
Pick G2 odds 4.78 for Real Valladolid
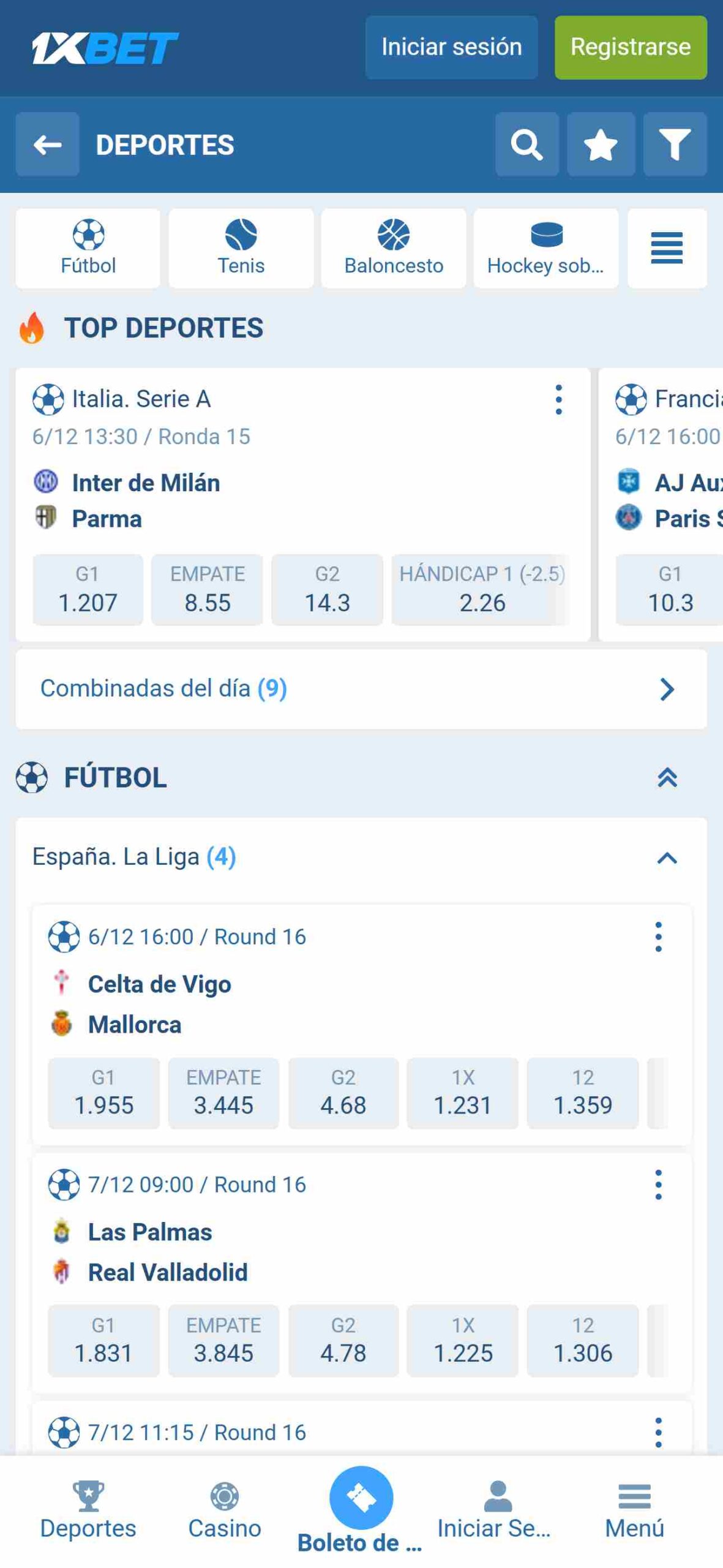(x=343, y=1340)
